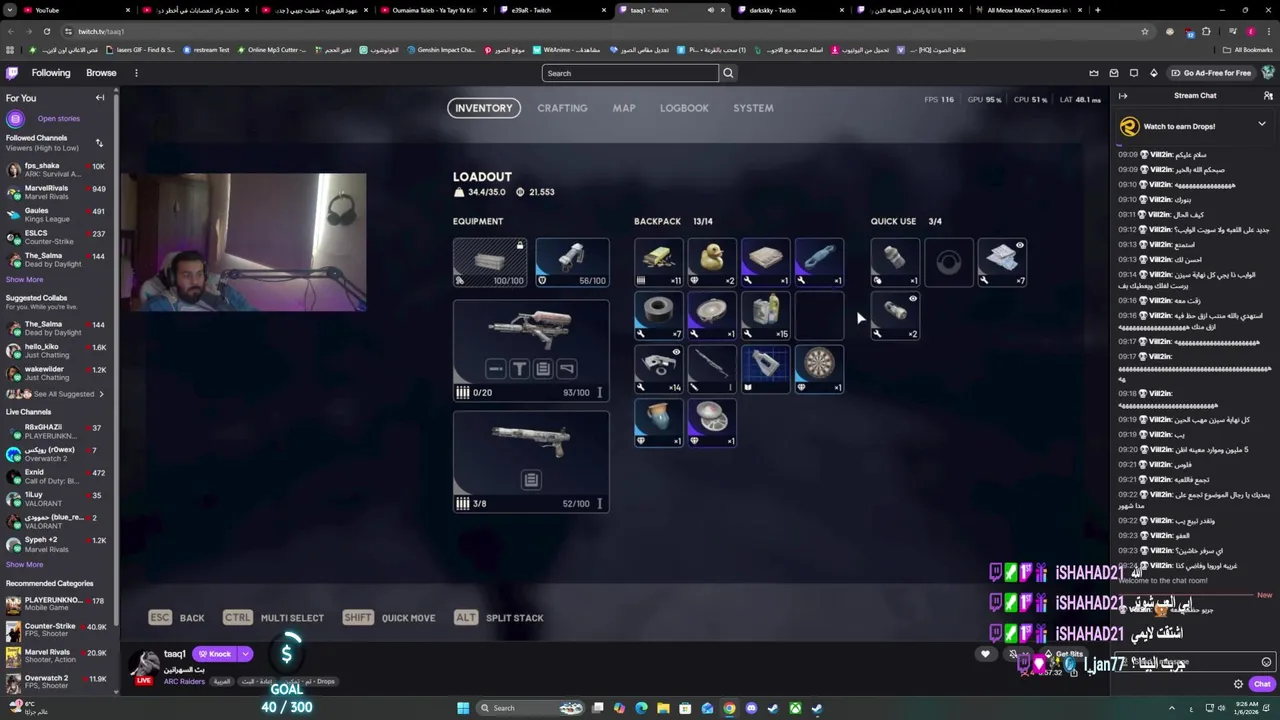
Task: Expand See All Suggested collabs
Action: pos(69,394)
